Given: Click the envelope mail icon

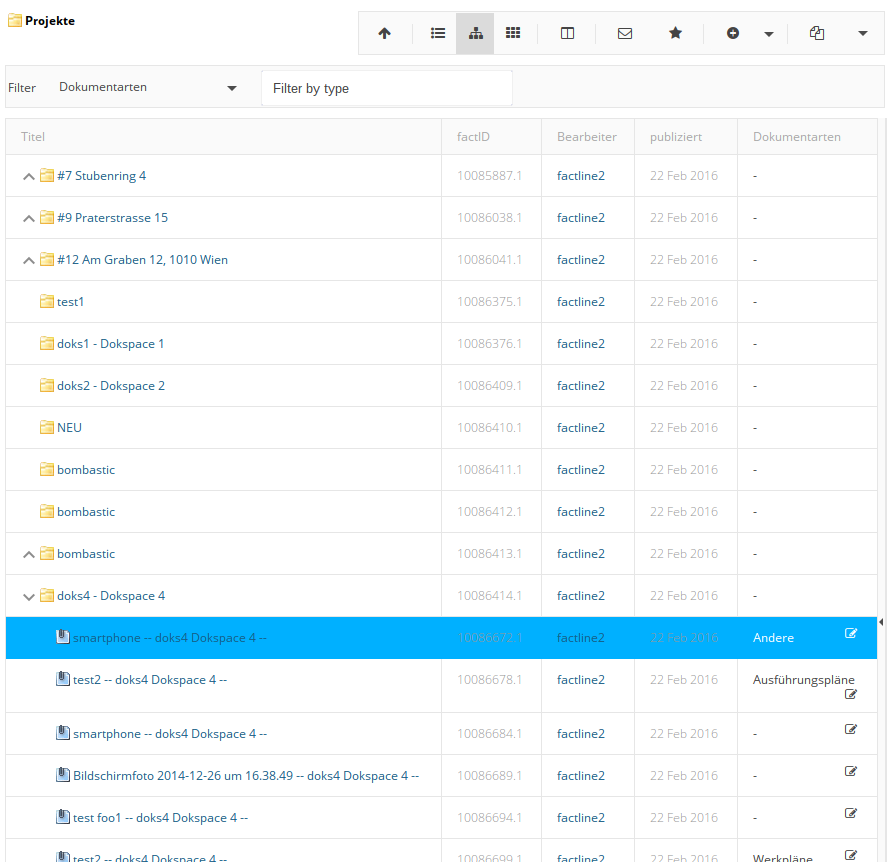Looking at the screenshot, I should pos(625,33).
